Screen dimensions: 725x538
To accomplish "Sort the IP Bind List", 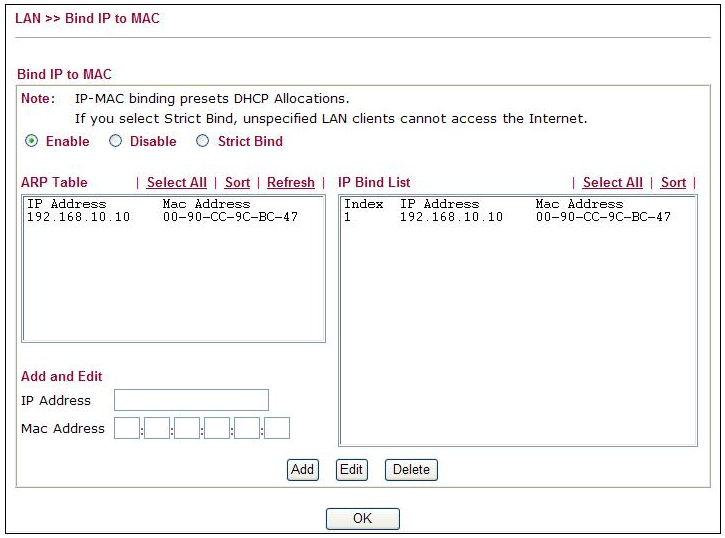I will pos(673,183).
